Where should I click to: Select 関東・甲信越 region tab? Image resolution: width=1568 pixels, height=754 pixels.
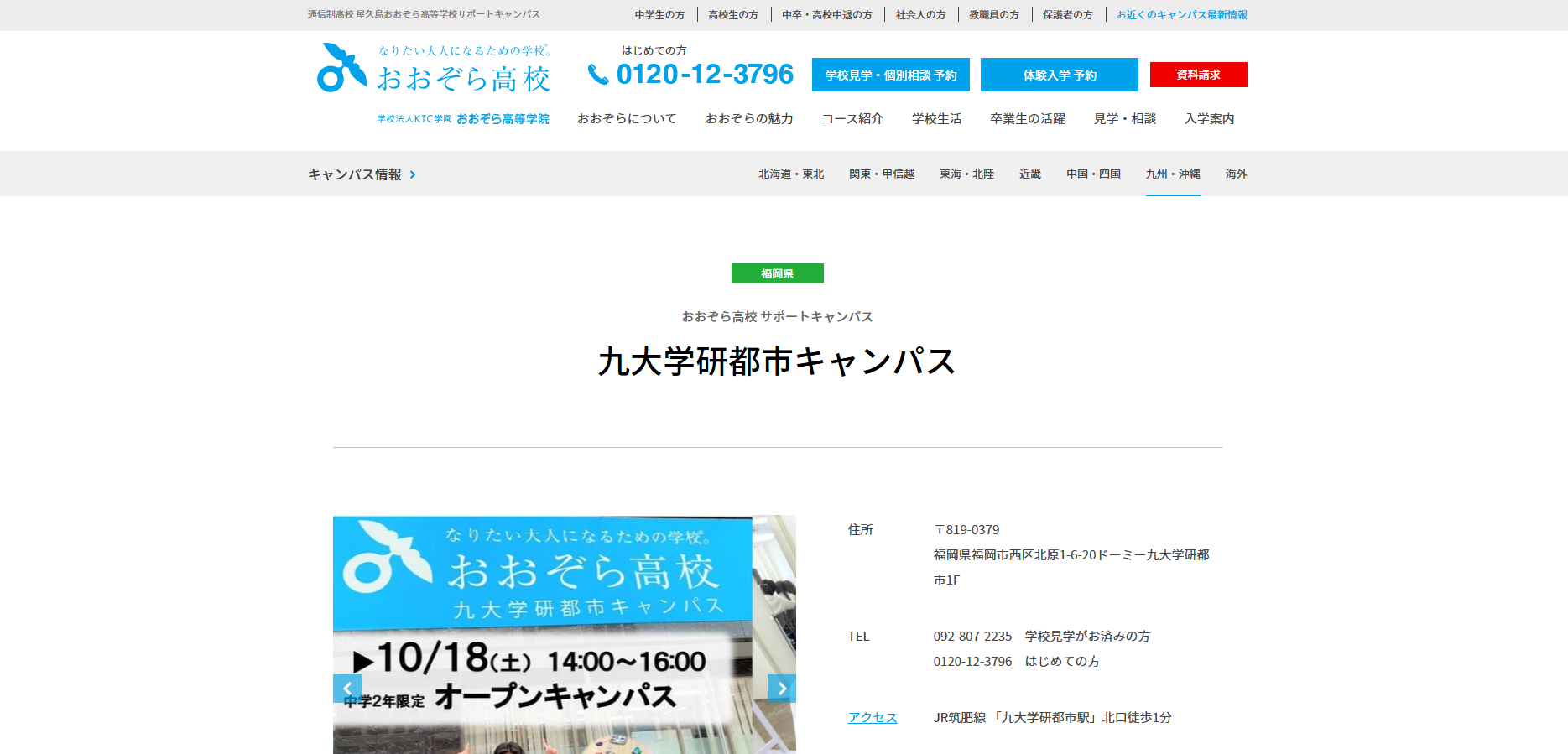pos(882,174)
